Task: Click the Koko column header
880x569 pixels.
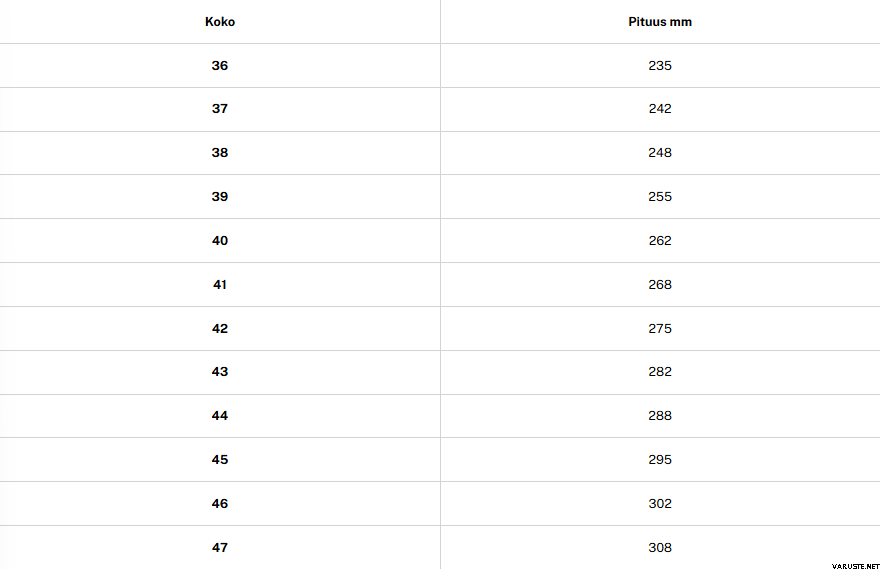Action: point(220,22)
